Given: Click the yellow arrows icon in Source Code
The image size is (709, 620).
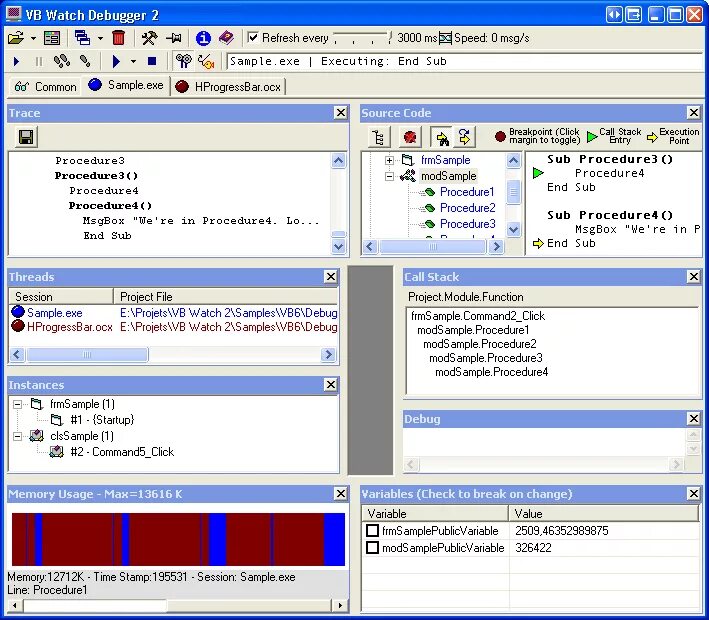Looking at the screenshot, I should [464, 137].
